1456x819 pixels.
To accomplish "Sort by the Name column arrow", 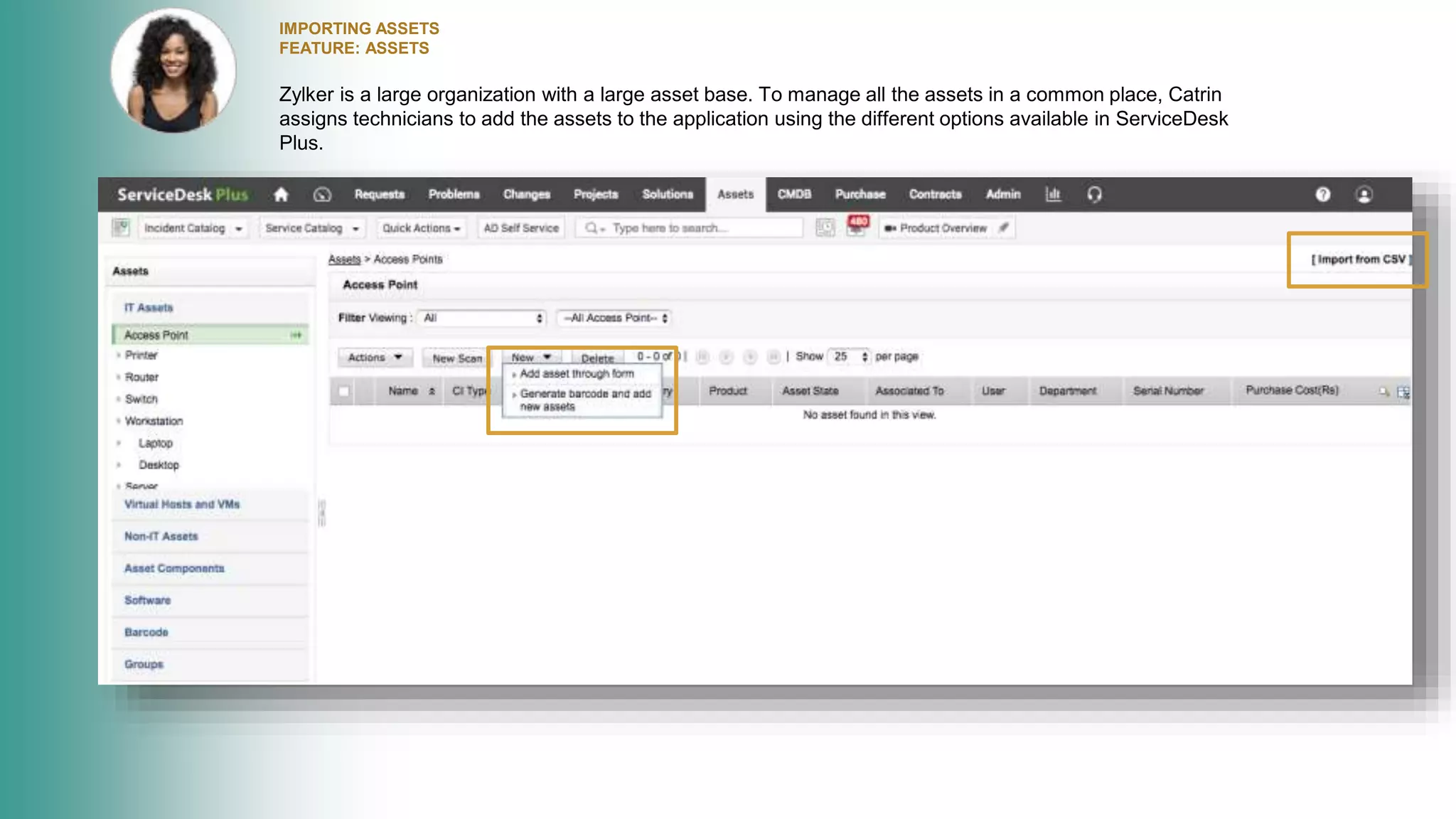I will pos(432,391).
